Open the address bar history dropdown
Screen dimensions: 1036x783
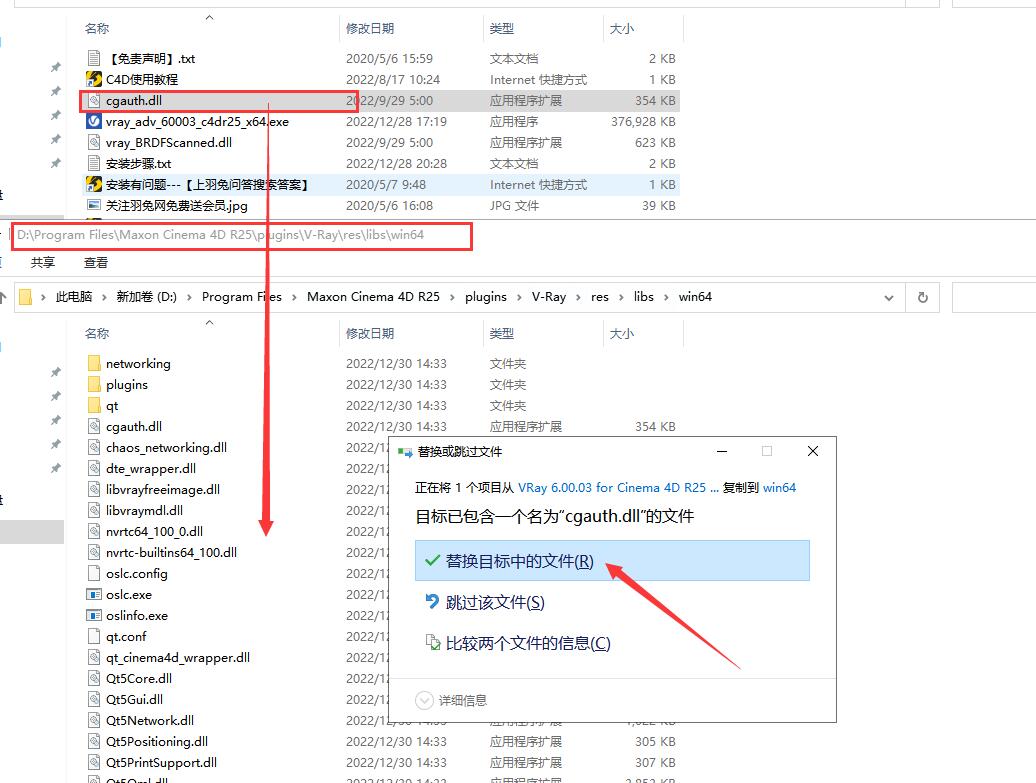pyautogui.click(x=889, y=298)
